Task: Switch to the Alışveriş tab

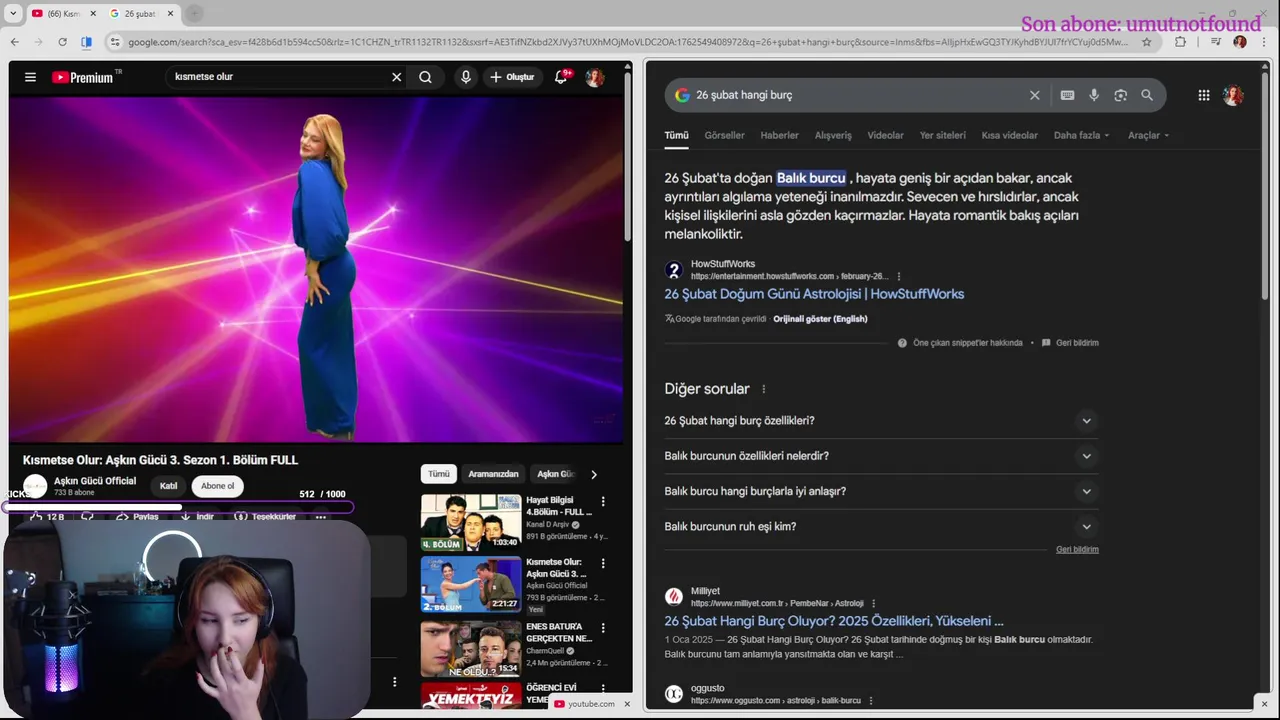Action: 833,135
